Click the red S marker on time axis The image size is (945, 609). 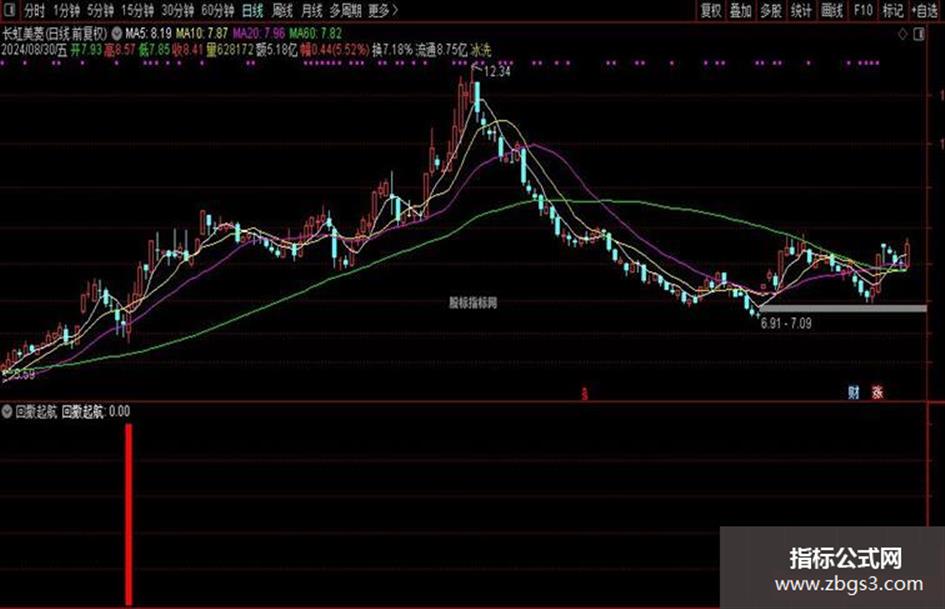tap(584, 394)
